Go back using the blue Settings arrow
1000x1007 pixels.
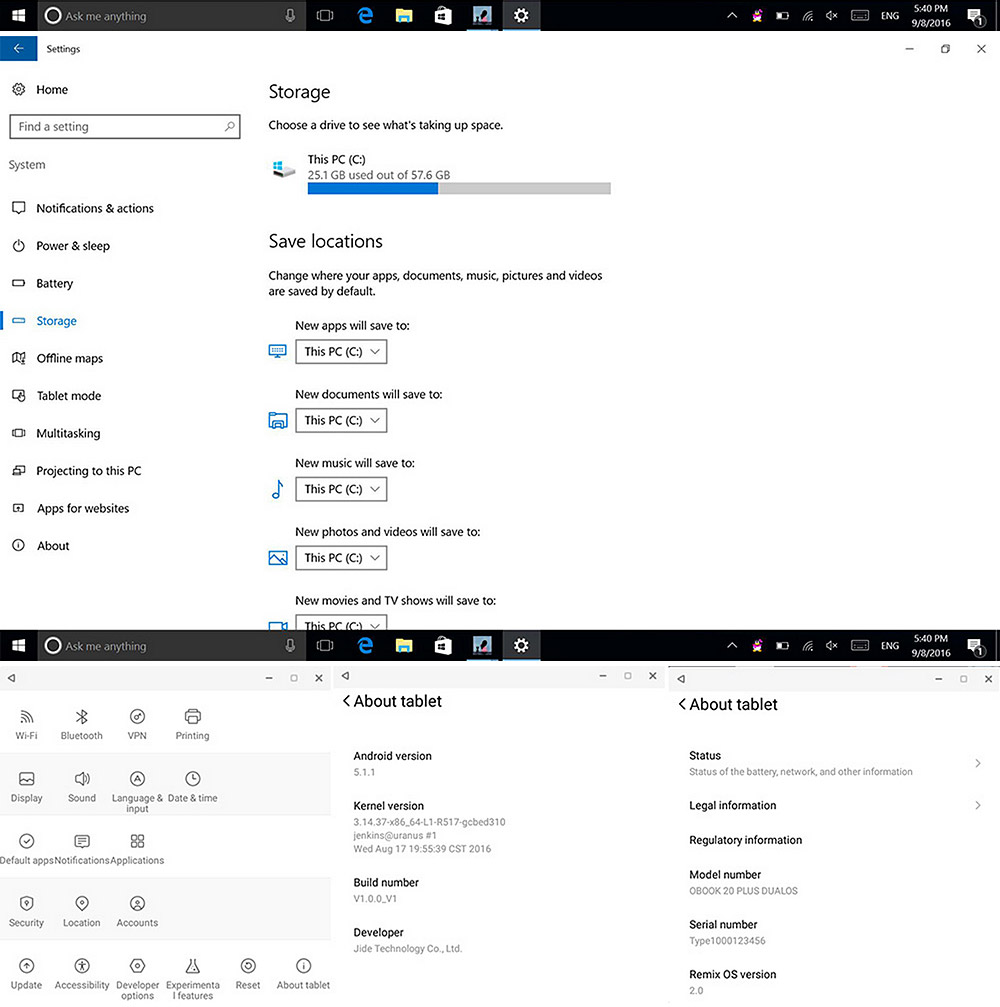pyautogui.click(x=19, y=49)
